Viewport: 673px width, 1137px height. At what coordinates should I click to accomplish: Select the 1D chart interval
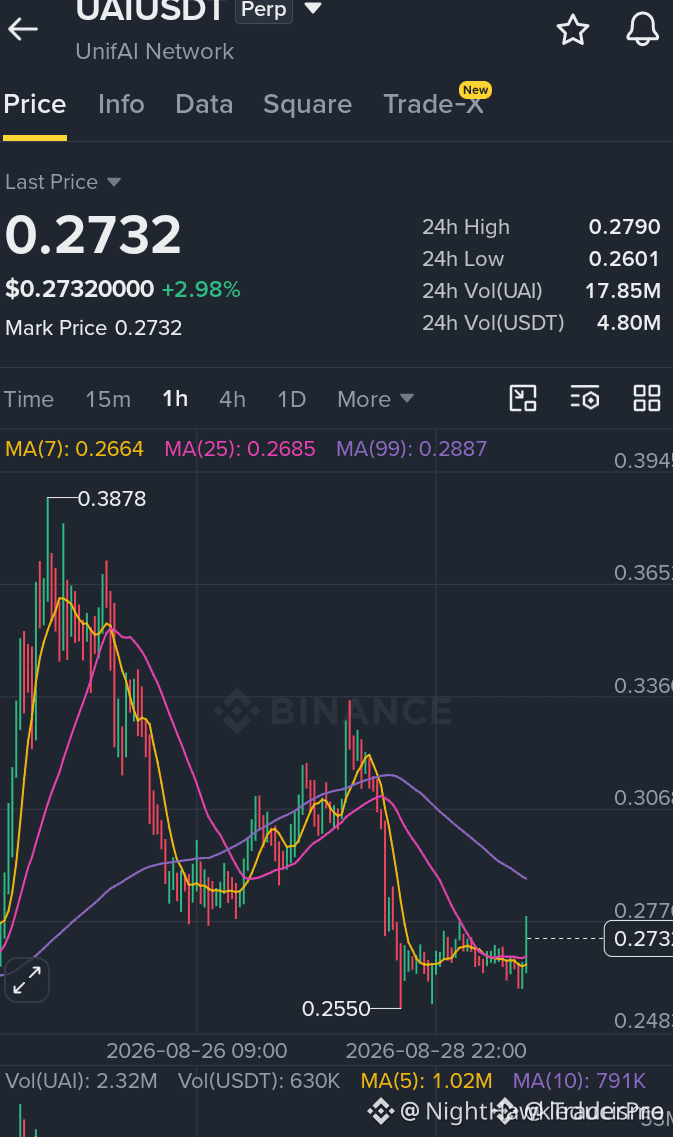pyautogui.click(x=292, y=400)
